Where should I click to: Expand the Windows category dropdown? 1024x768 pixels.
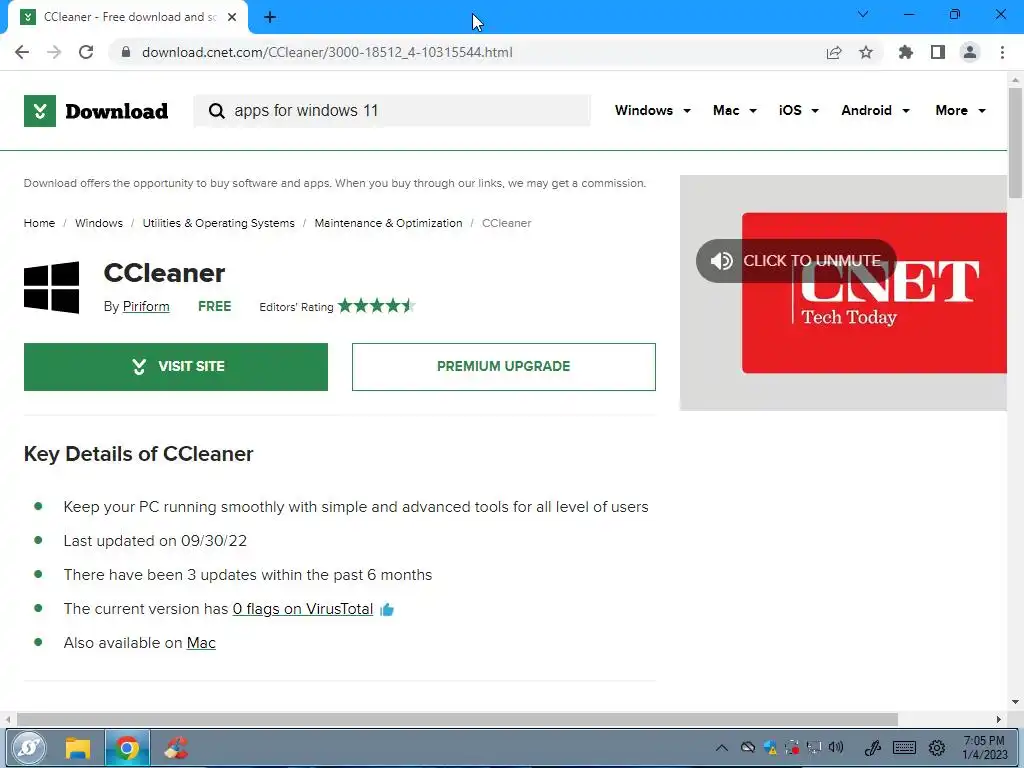(652, 110)
